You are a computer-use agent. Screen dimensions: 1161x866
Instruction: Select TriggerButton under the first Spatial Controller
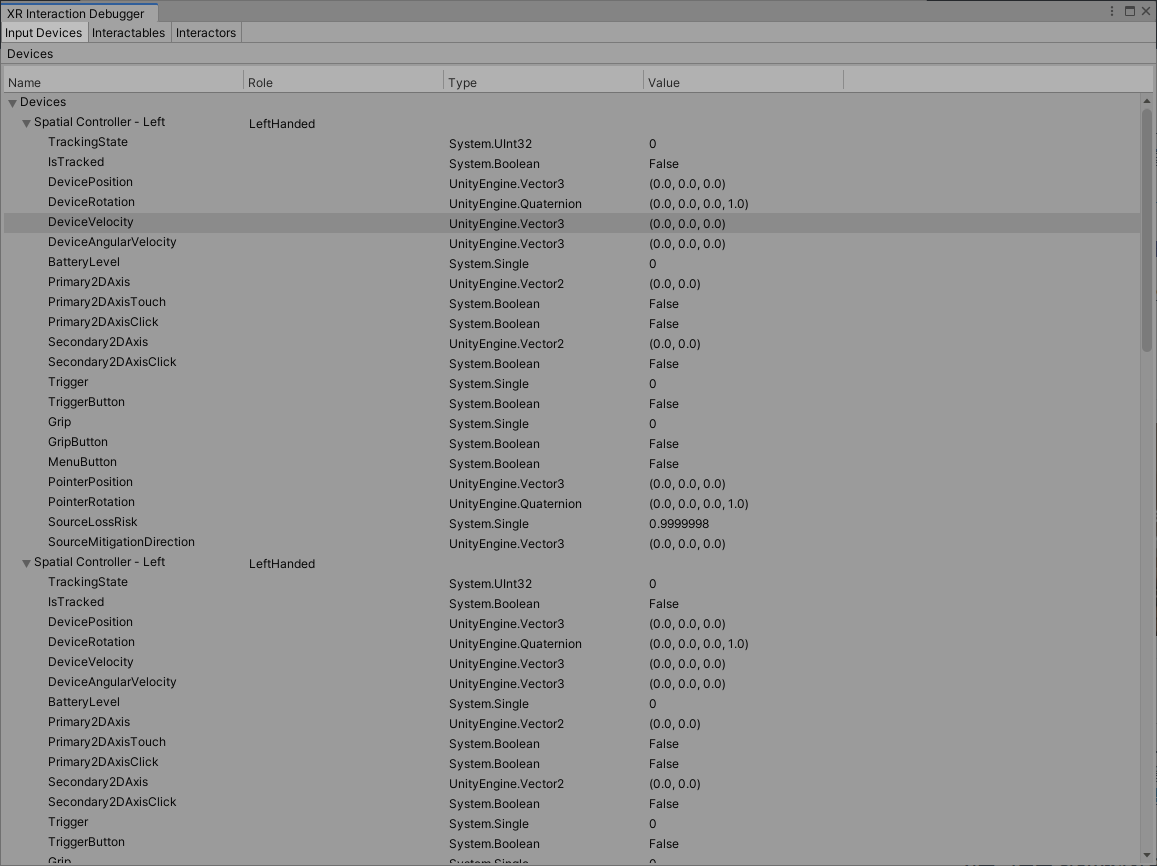[572, 403]
